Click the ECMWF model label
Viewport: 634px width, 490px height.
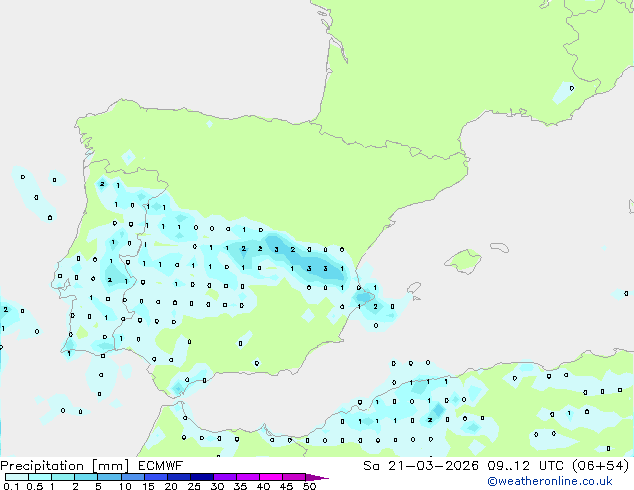161,466
